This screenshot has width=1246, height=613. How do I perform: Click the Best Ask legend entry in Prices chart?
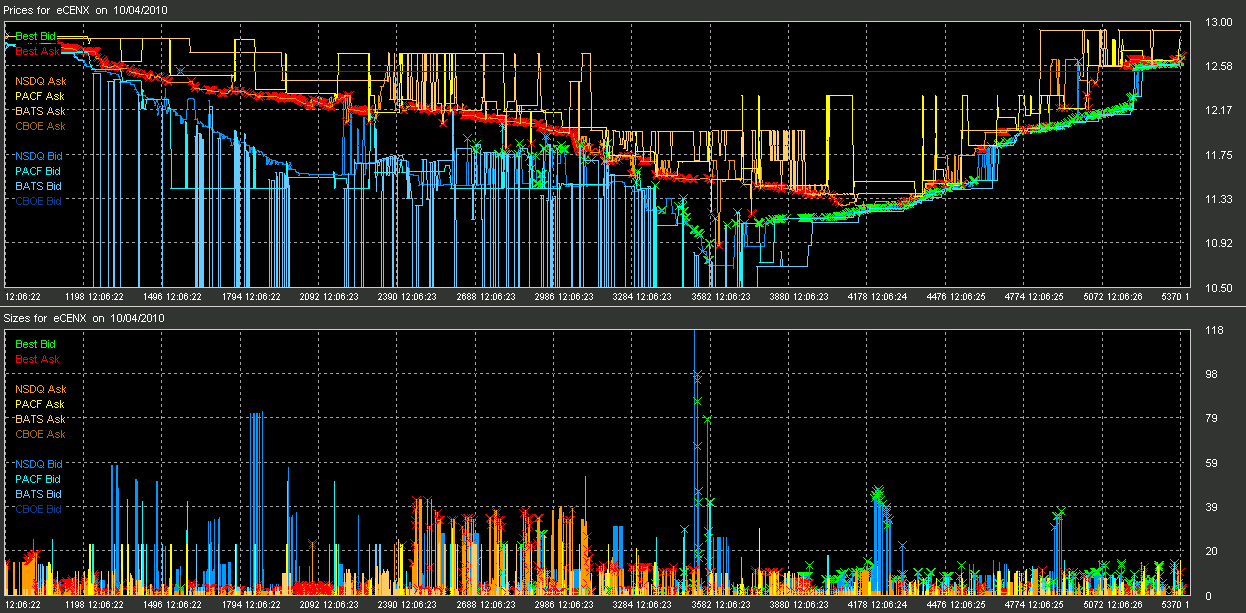point(37,51)
